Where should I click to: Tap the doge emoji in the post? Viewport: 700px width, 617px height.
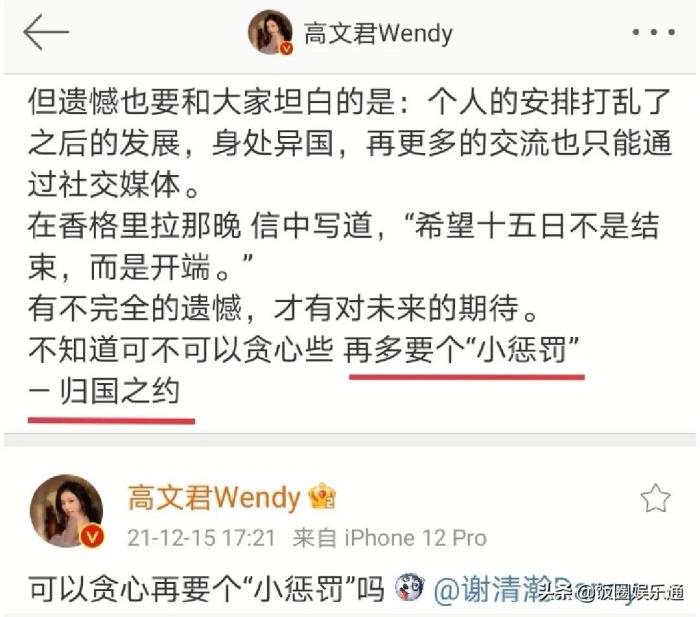[x=409, y=587]
